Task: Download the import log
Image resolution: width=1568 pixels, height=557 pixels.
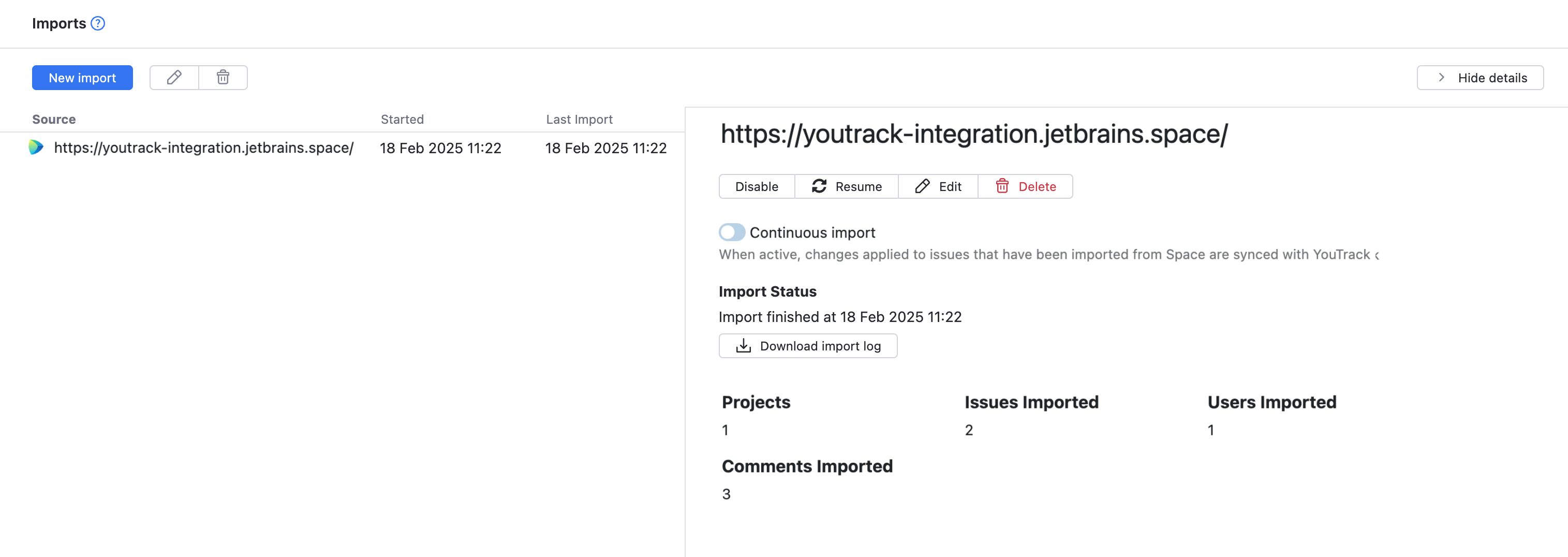Action: [x=808, y=346]
